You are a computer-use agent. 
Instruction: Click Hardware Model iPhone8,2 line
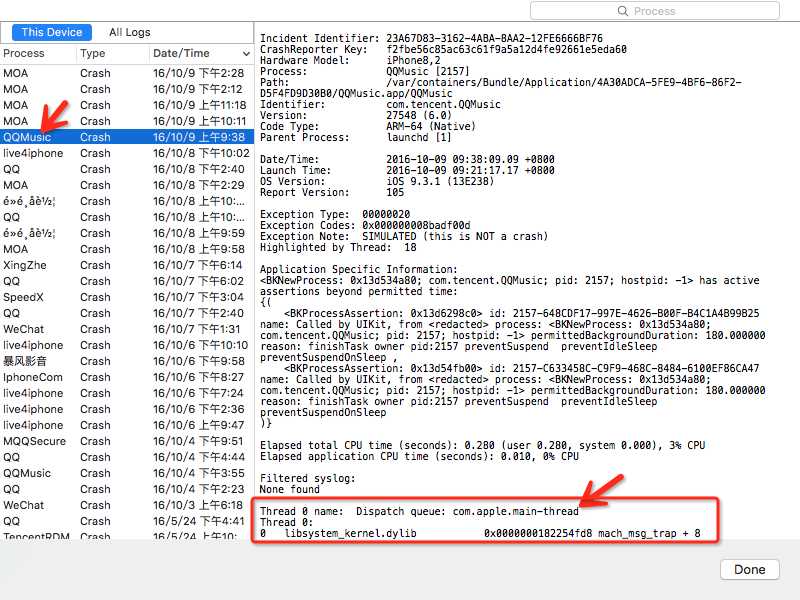tap(350, 60)
